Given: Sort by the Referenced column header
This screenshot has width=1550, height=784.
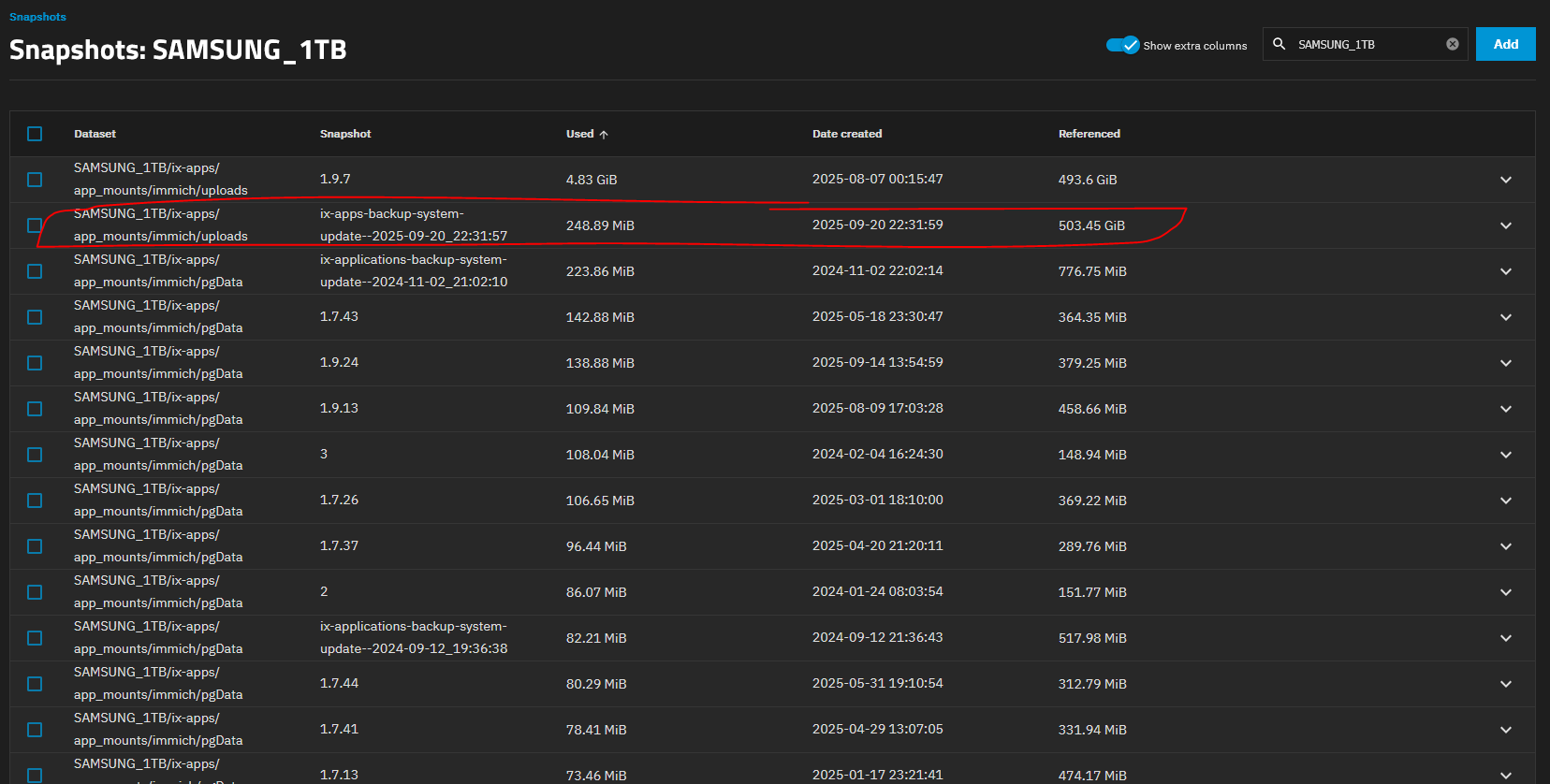Looking at the screenshot, I should [1089, 134].
